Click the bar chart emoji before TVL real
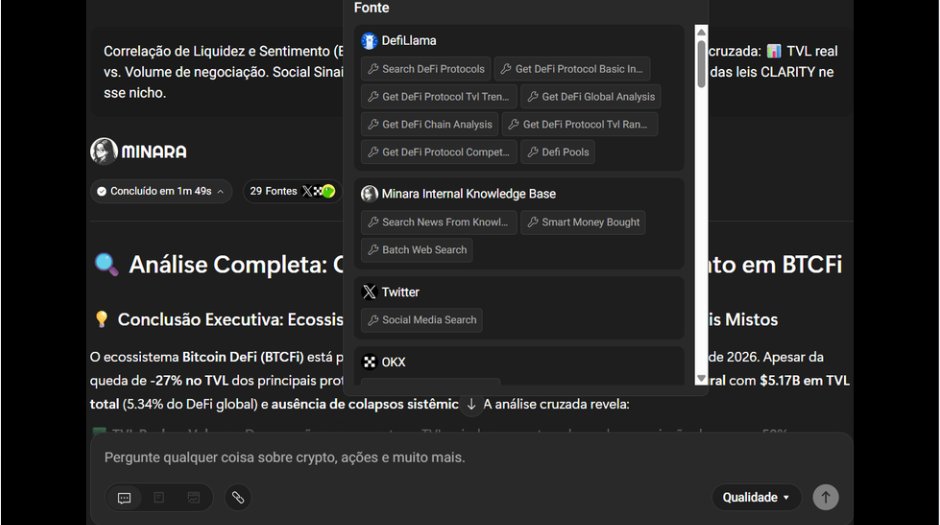Image resolution: width=940 pixels, height=525 pixels. point(774,51)
